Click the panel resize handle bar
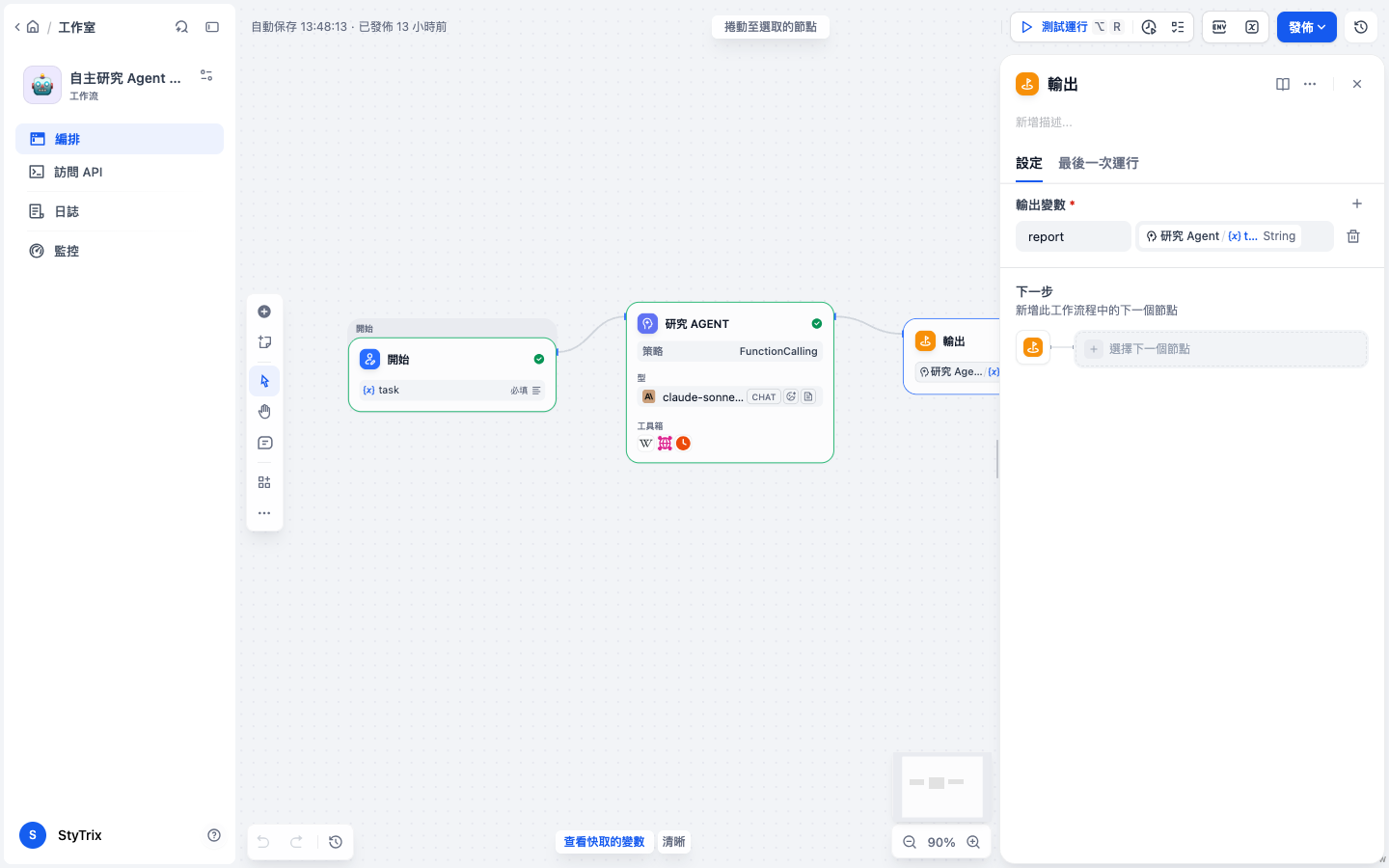This screenshot has width=1389, height=868. [x=997, y=459]
